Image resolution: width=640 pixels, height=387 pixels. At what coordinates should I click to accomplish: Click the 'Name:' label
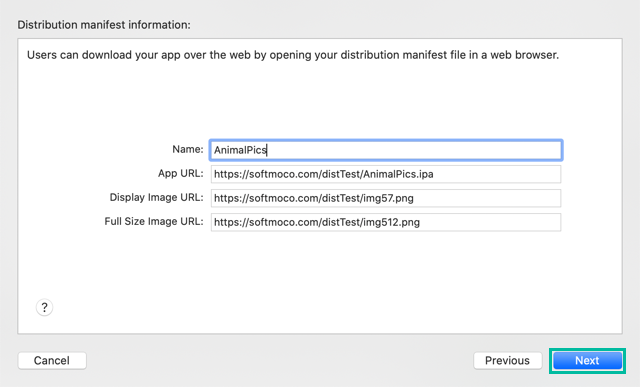point(187,149)
